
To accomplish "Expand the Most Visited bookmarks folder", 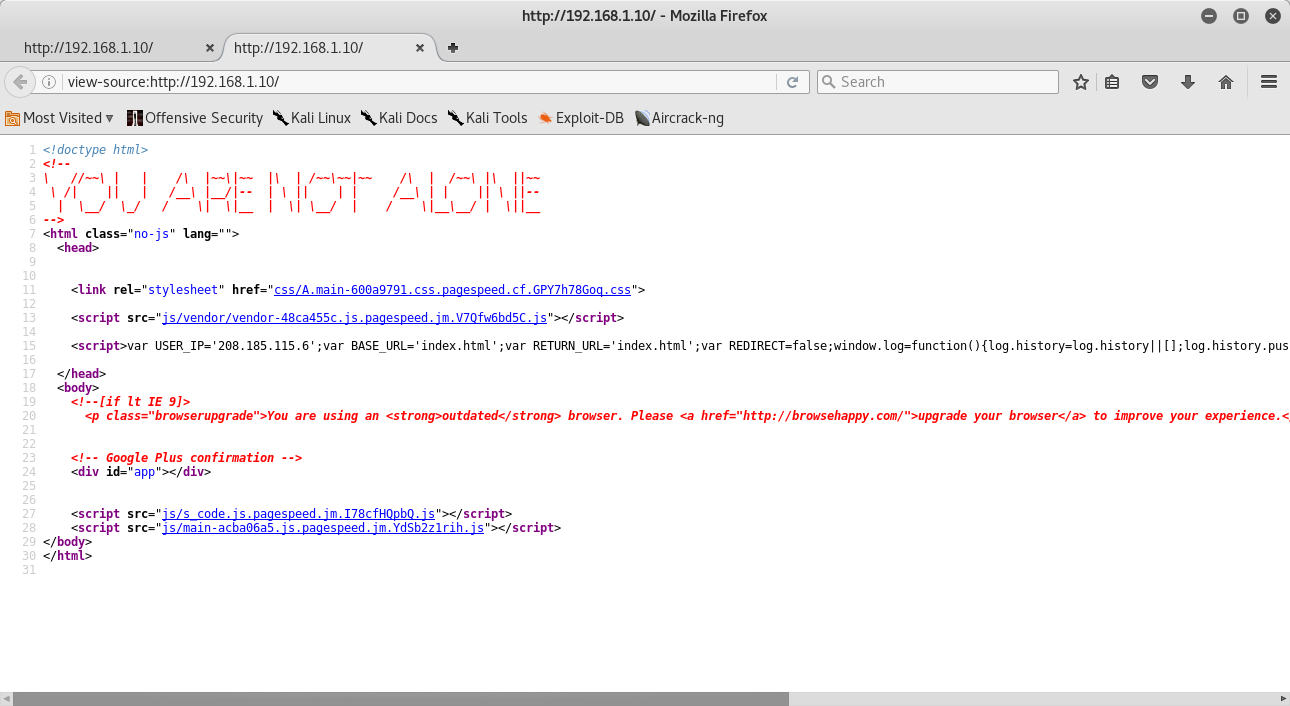I will [59, 117].
